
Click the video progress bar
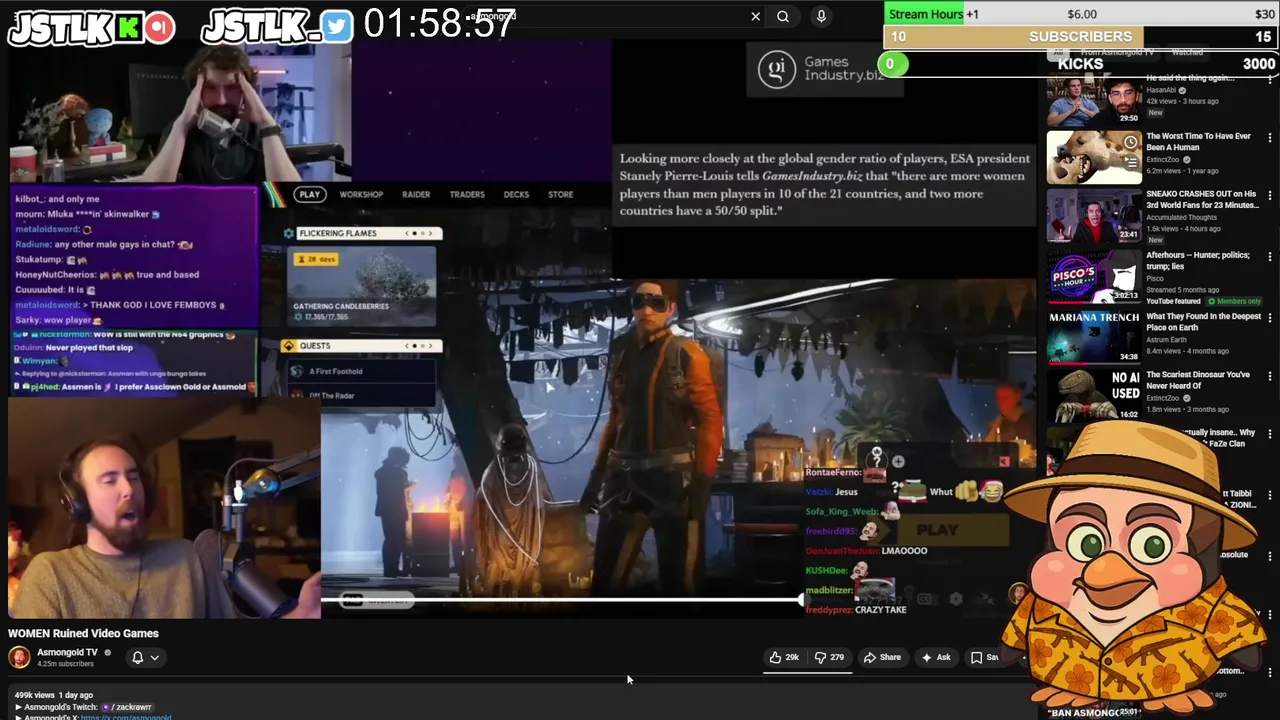[x=561, y=600]
